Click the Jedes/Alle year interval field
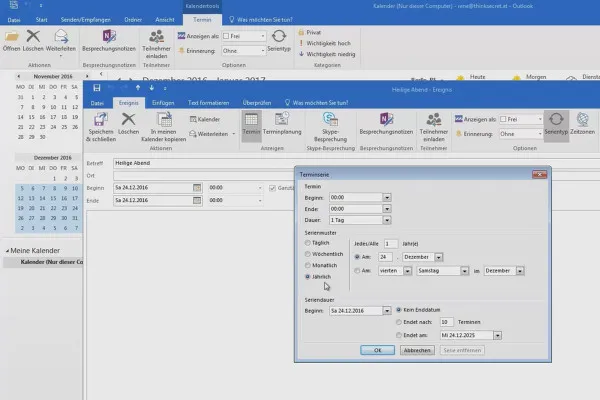600x400 pixels. click(x=391, y=244)
